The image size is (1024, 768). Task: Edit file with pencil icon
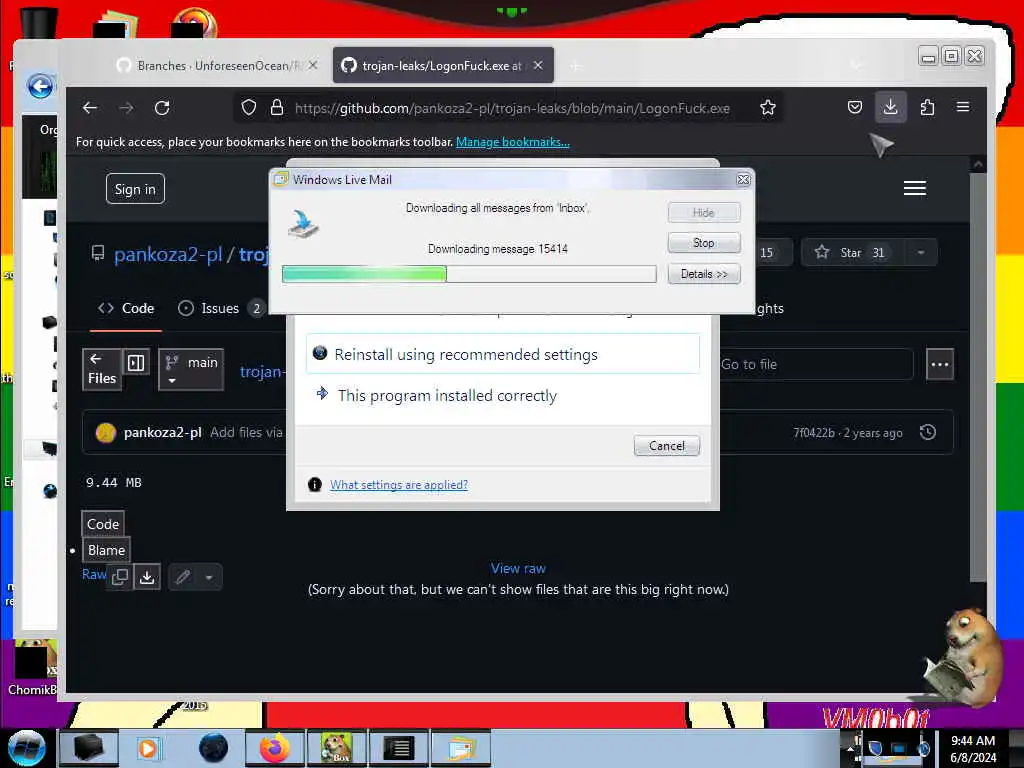point(183,577)
